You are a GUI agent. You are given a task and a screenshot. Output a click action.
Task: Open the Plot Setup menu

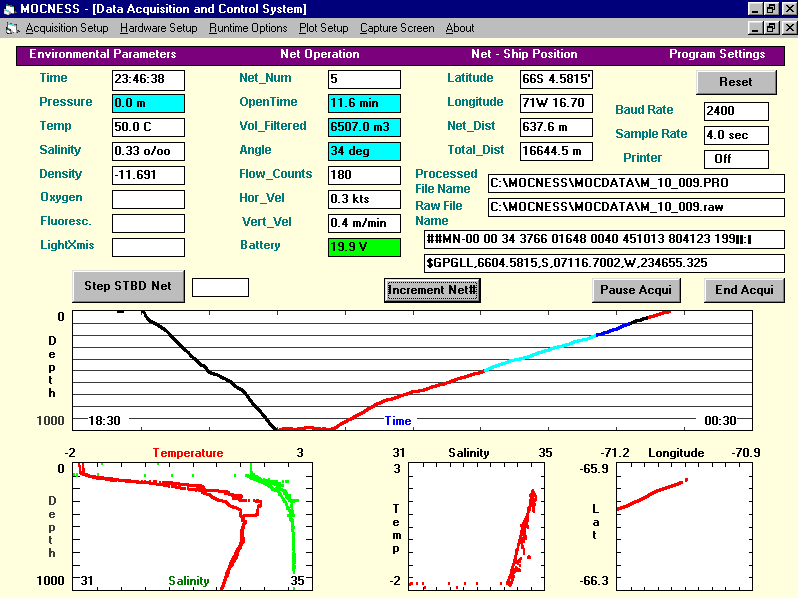pos(323,28)
